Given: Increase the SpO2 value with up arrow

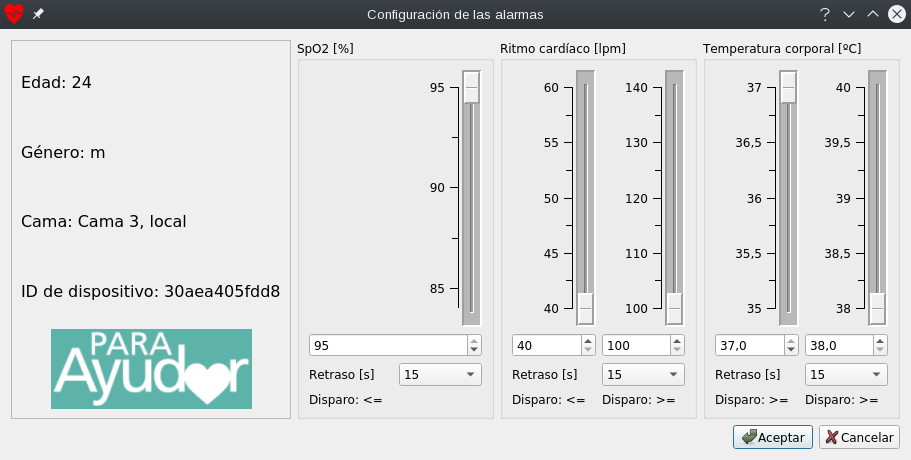Looking at the screenshot, I should pyautogui.click(x=473, y=340).
